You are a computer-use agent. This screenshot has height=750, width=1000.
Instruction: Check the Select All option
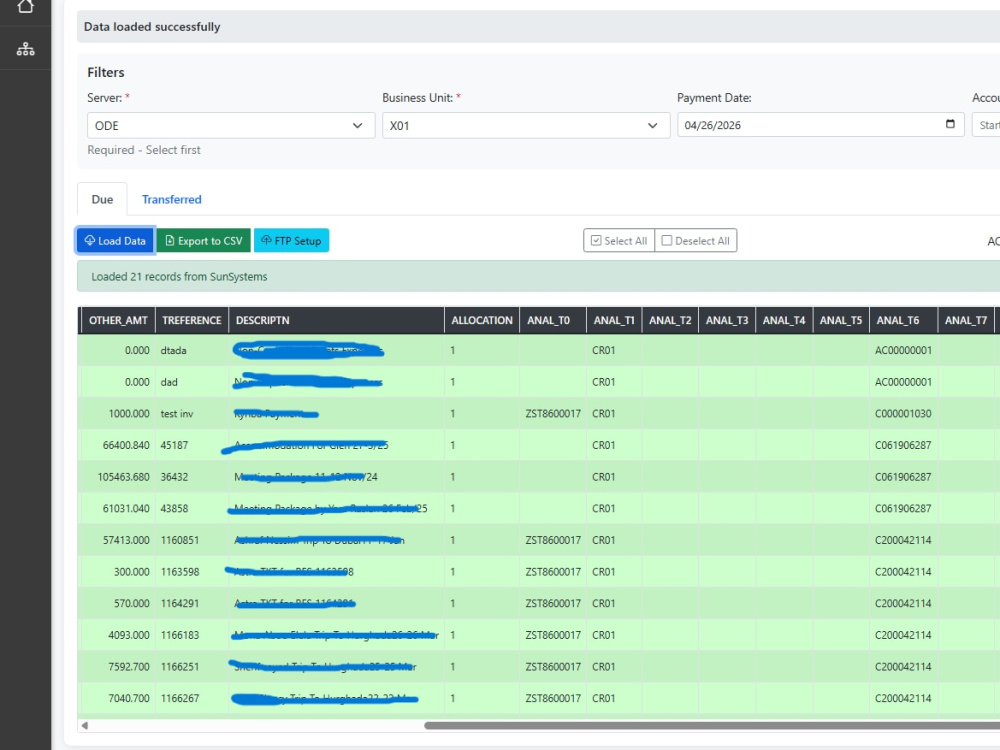(619, 240)
